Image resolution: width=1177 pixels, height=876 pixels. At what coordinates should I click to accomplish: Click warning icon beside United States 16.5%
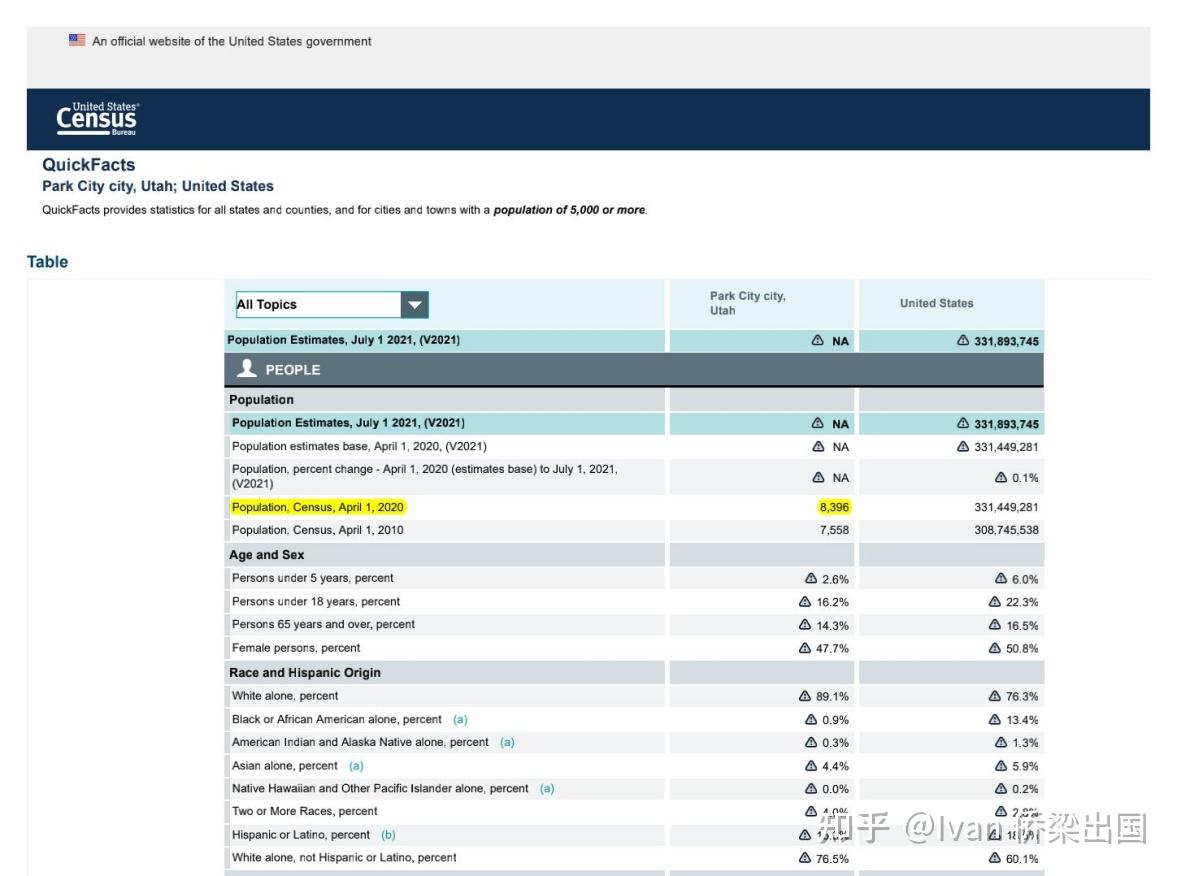995,625
